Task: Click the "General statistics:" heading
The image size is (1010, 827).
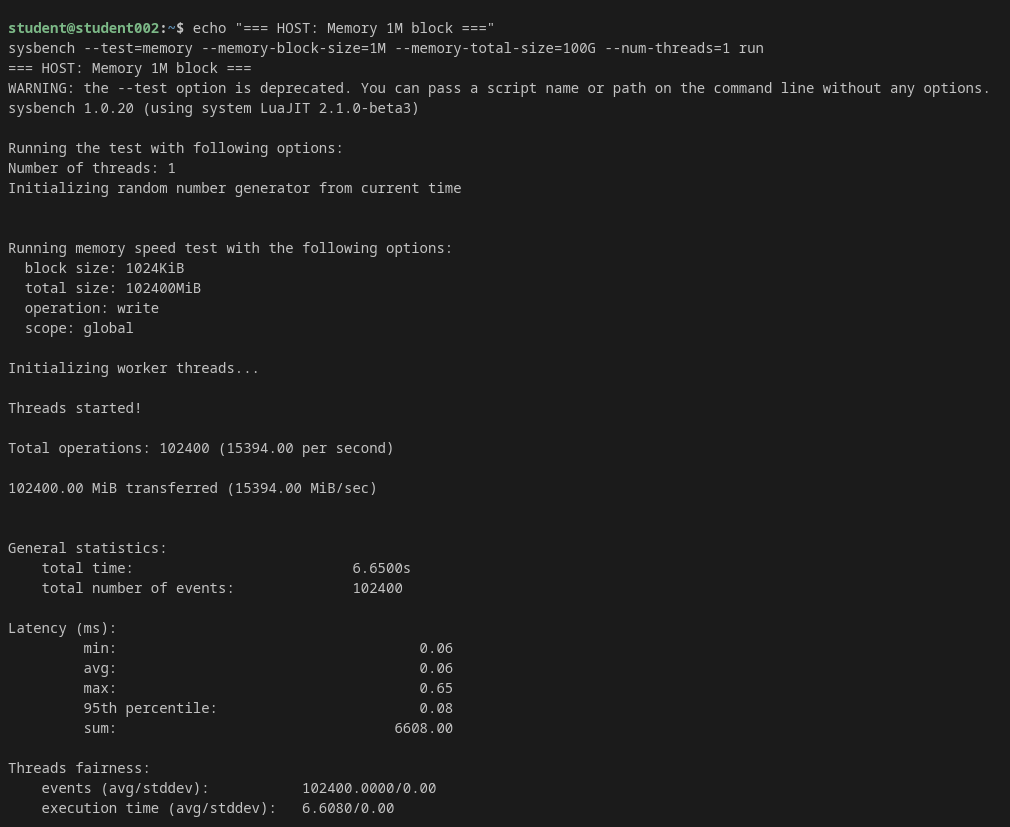Action: pos(87,547)
